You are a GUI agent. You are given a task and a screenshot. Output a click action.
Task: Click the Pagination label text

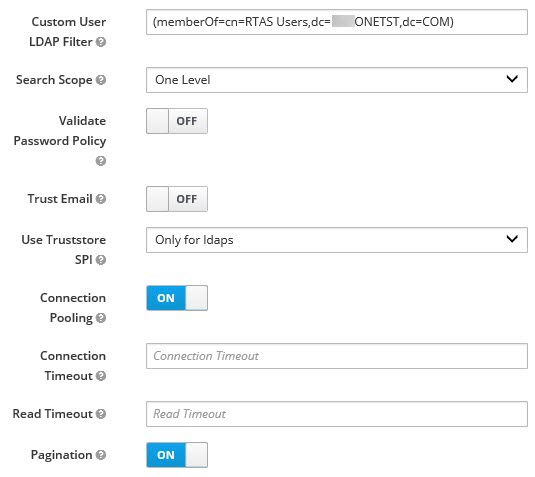click(x=61, y=455)
